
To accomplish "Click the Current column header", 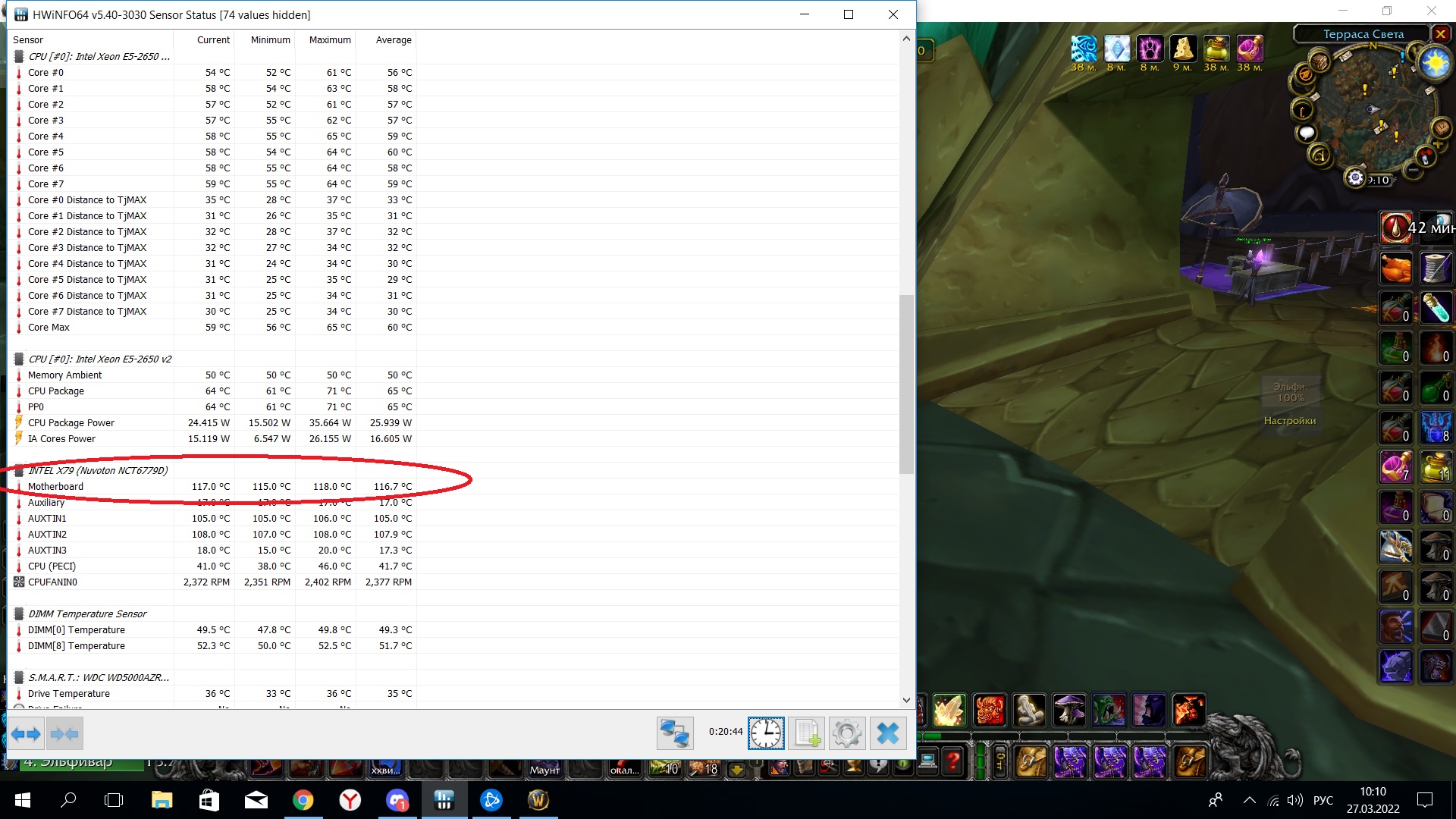I will pyautogui.click(x=213, y=40).
